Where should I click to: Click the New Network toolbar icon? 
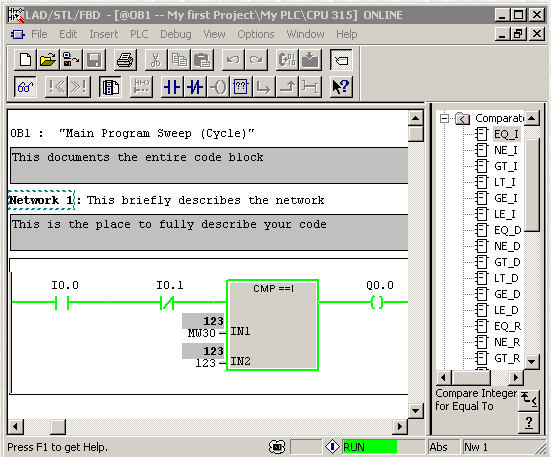[141, 87]
